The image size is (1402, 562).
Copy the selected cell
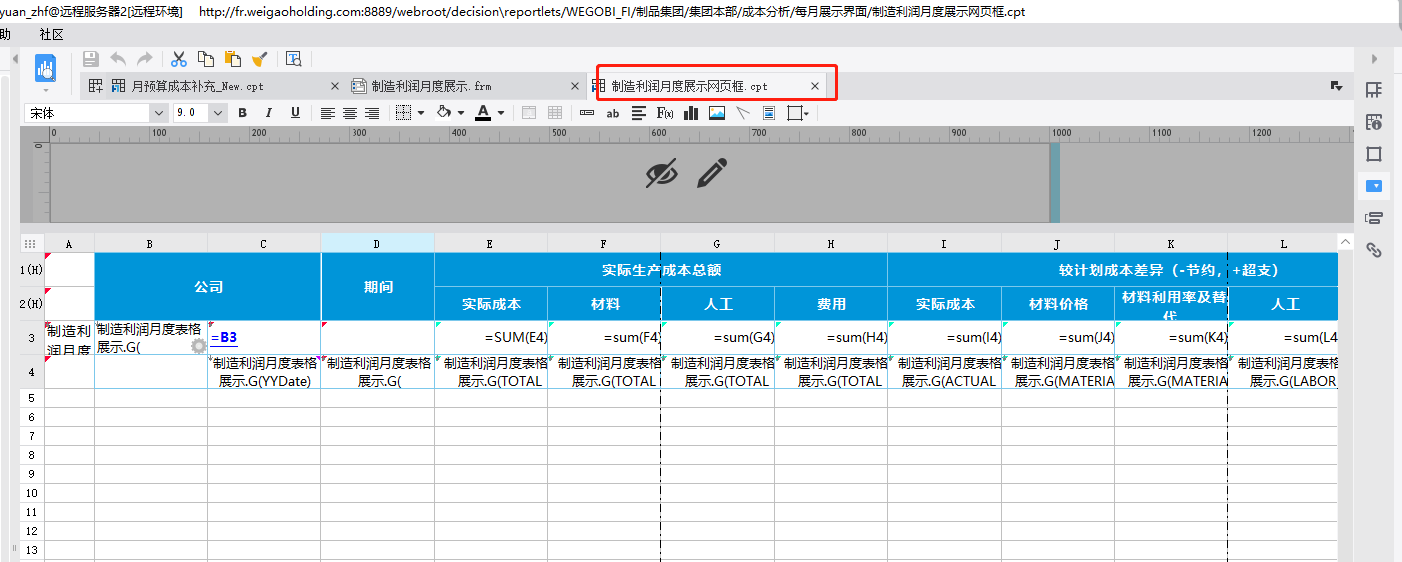(x=206, y=59)
